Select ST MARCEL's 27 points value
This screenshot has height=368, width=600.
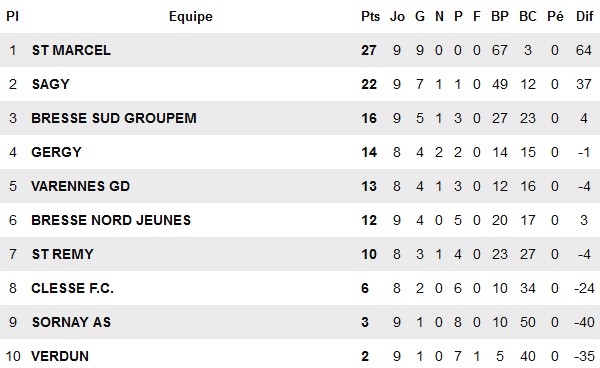pyautogui.click(x=369, y=50)
